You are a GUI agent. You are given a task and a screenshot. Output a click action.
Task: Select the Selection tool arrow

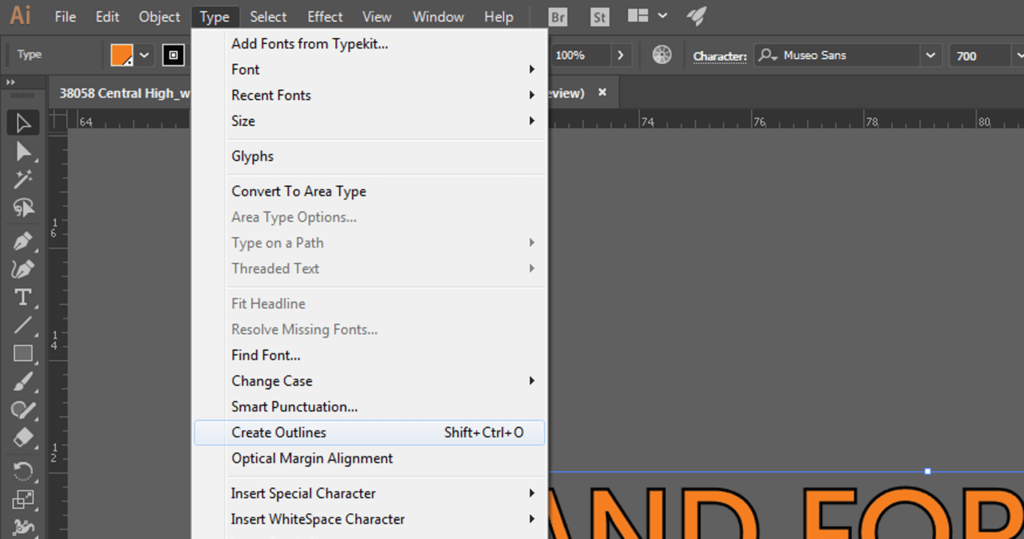pos(23,123)
